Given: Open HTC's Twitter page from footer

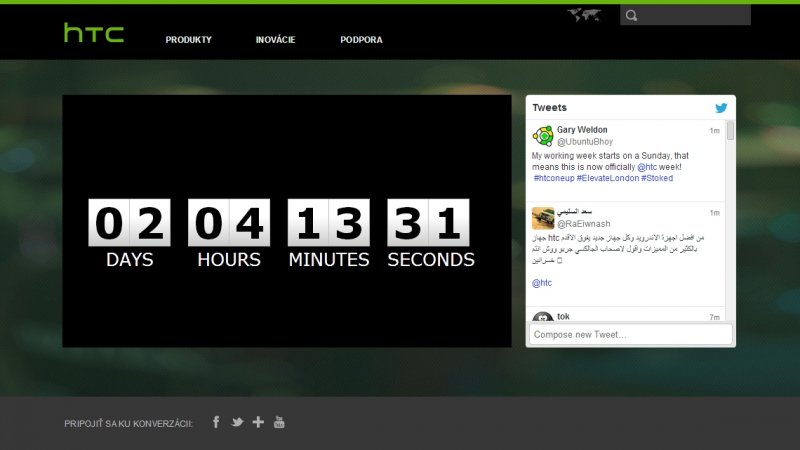Looking at the screenshot, I should pyautogui.click(x=237, y=422).
